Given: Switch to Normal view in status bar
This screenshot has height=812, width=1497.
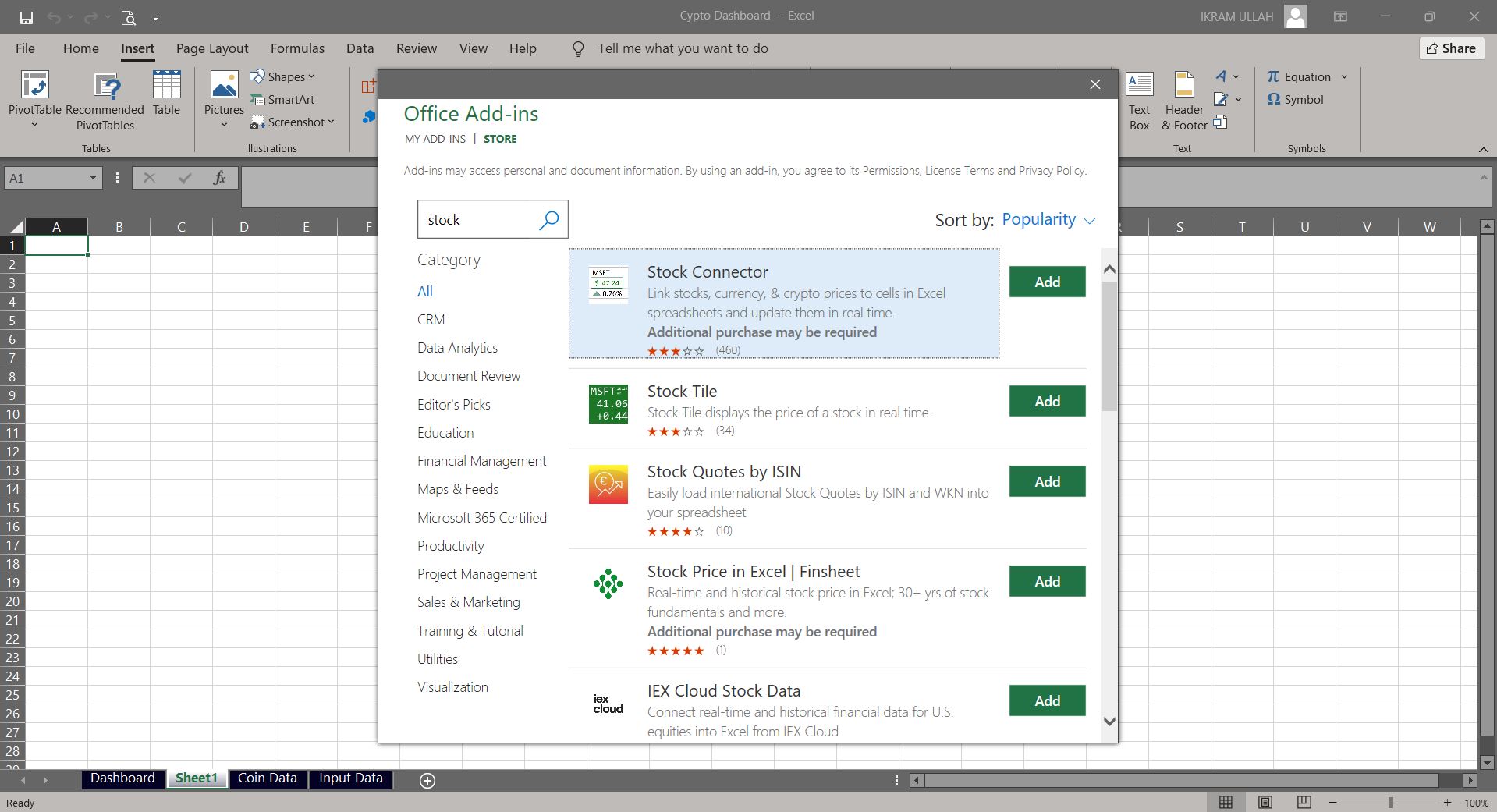Looking at the screenshot, I should tap(1226, 803).
